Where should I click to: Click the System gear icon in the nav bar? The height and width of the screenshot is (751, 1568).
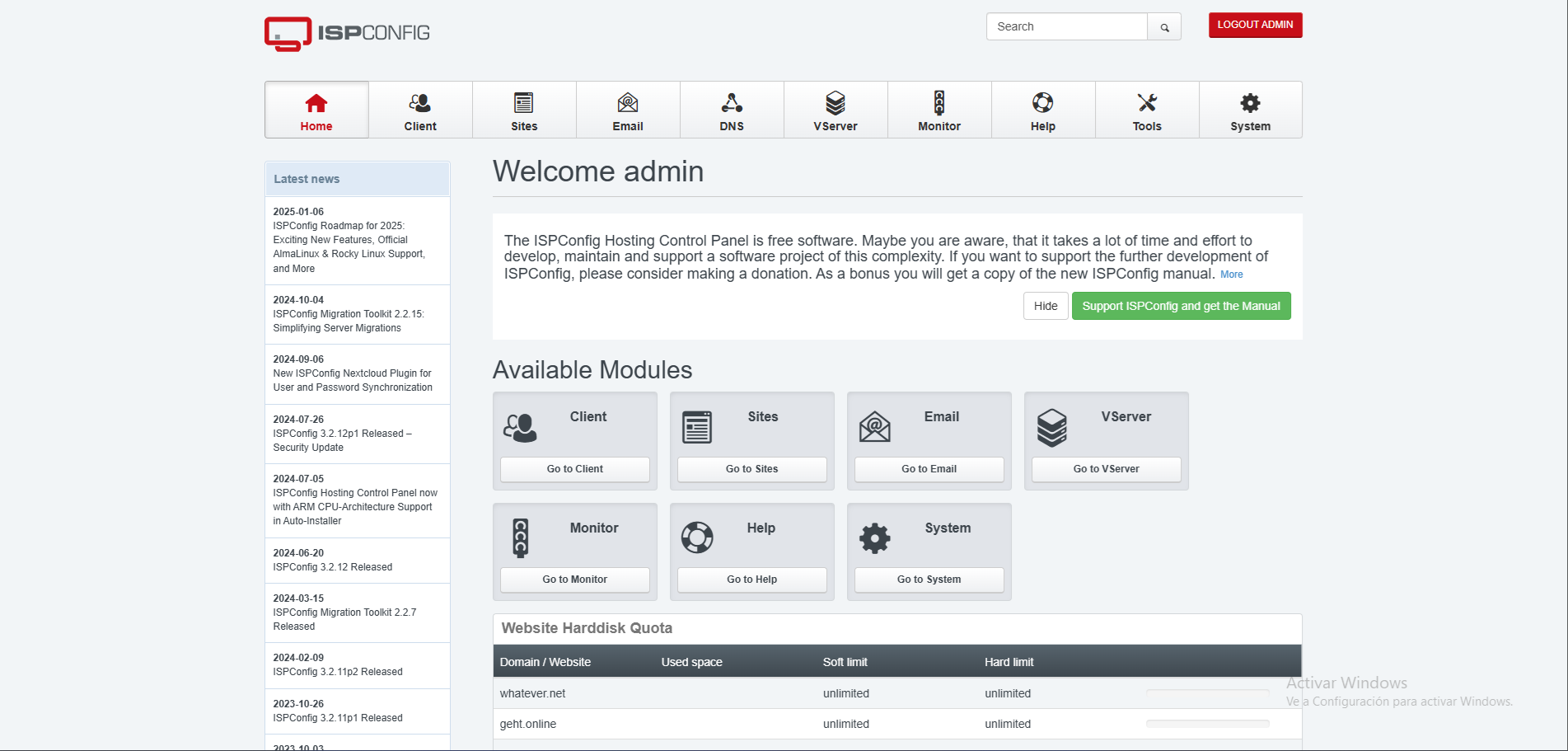1251,103
